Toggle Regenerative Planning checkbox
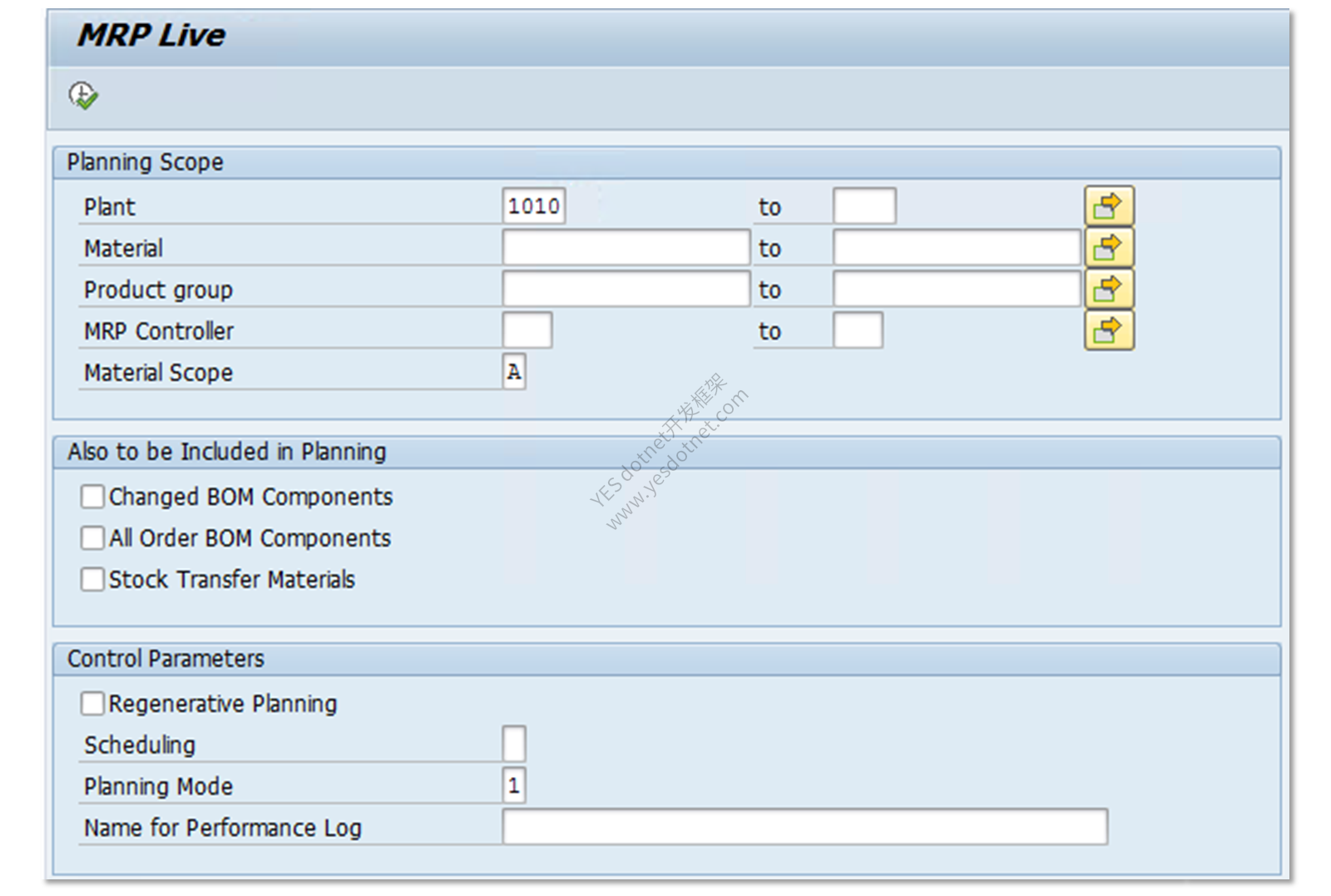This screenshot has height=896, width=1331. pyautogui.click(x=92, y=704)
